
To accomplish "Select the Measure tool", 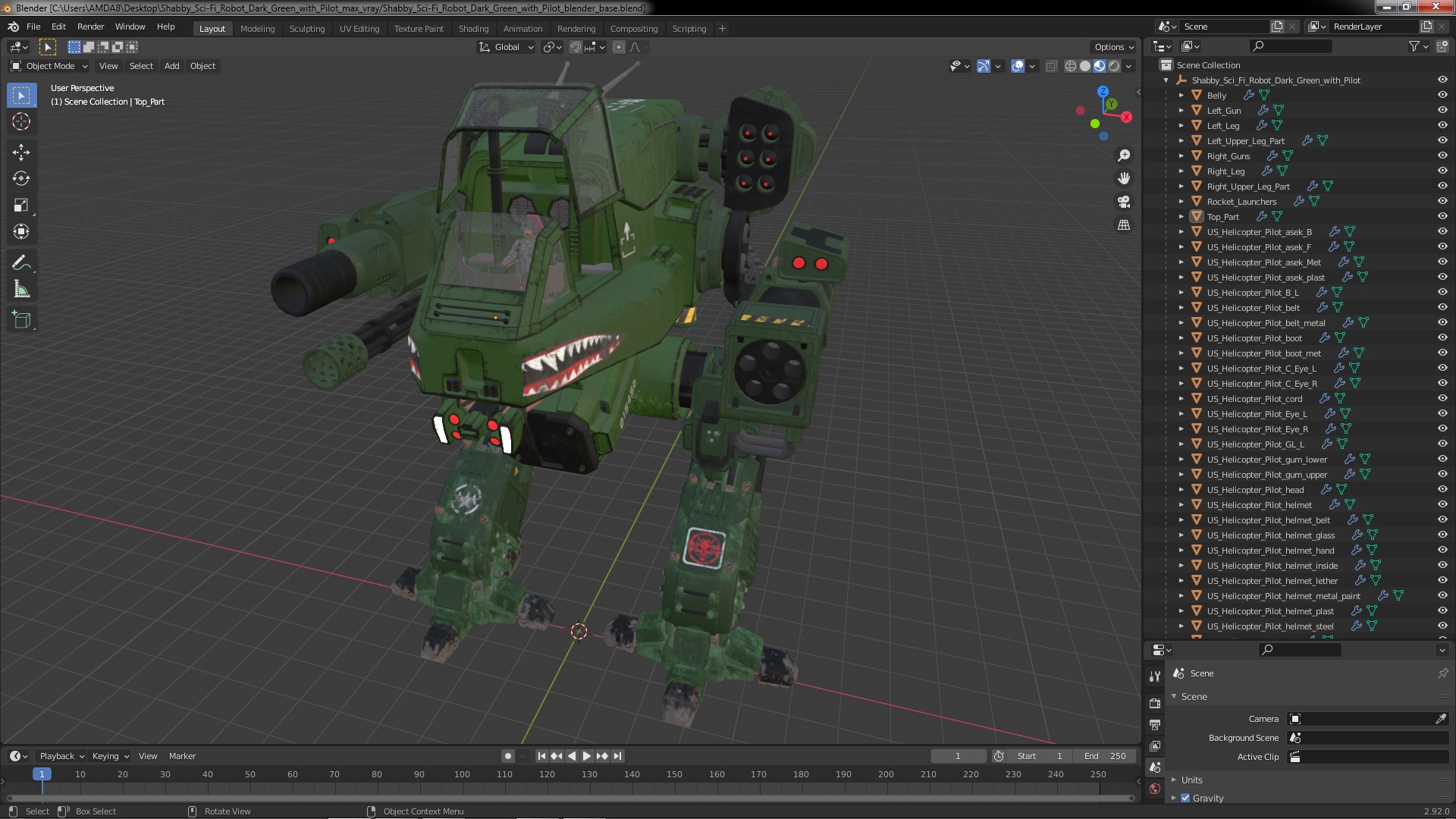I will (x=21, y=290).
